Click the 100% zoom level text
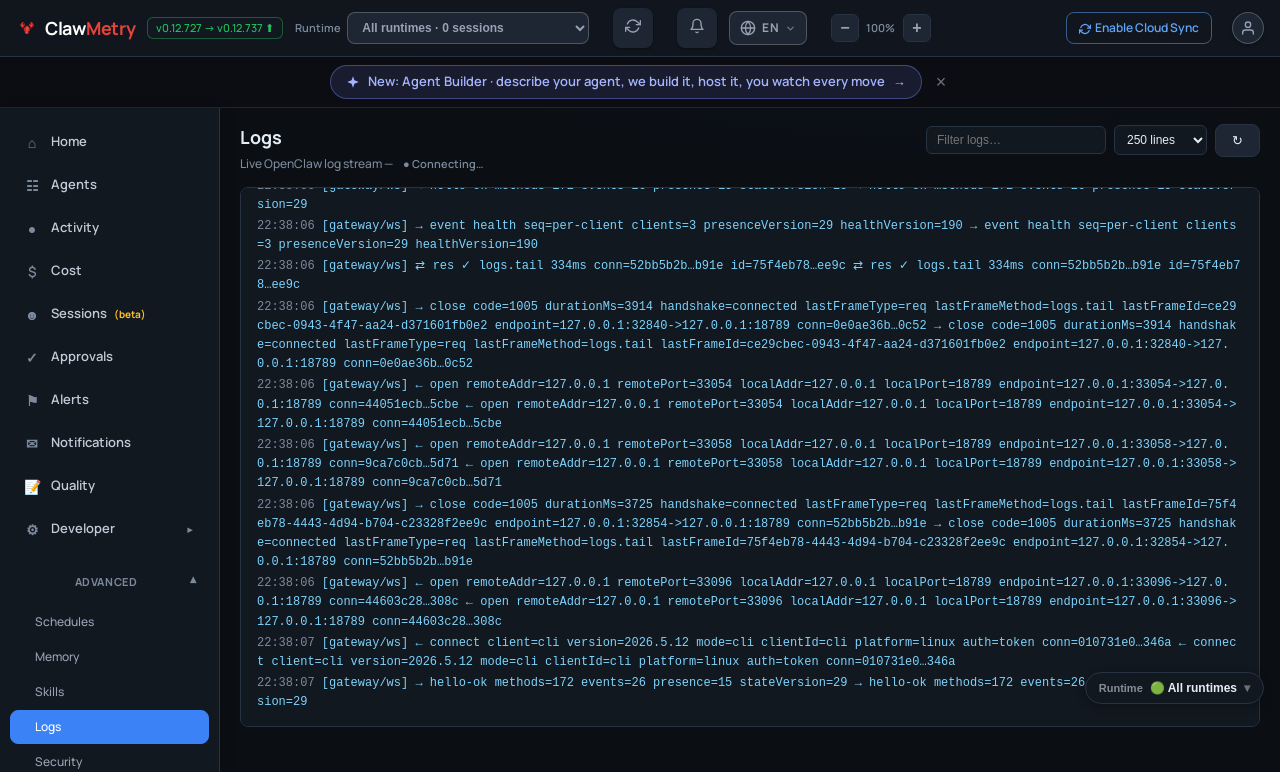This screenshot has width=1280, height=772. [x=880, y=28]
